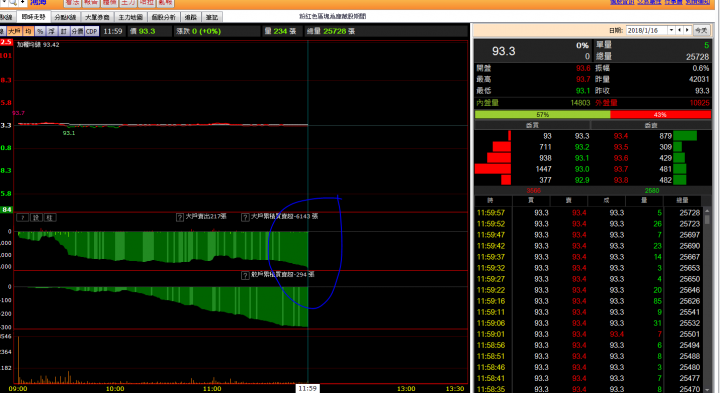Expand the dropdown arrow left of magnifier
This screenshot has height=393, width=720.
pos(4,2)
